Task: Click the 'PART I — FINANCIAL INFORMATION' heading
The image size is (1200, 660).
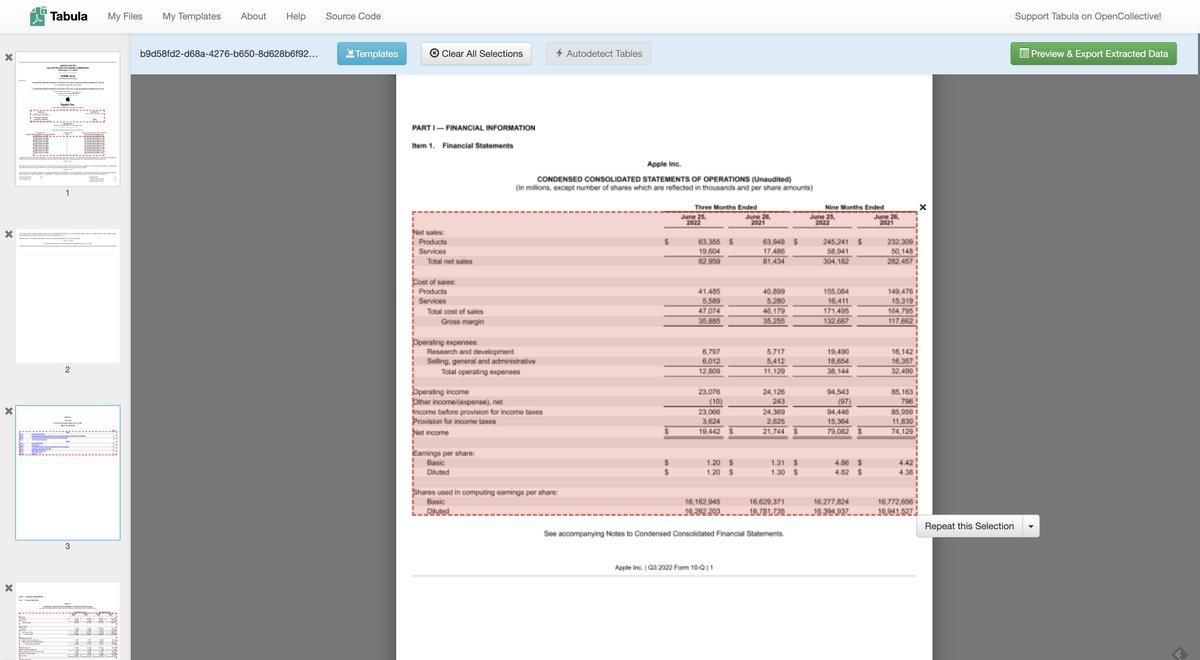Action: pos(473,128)
